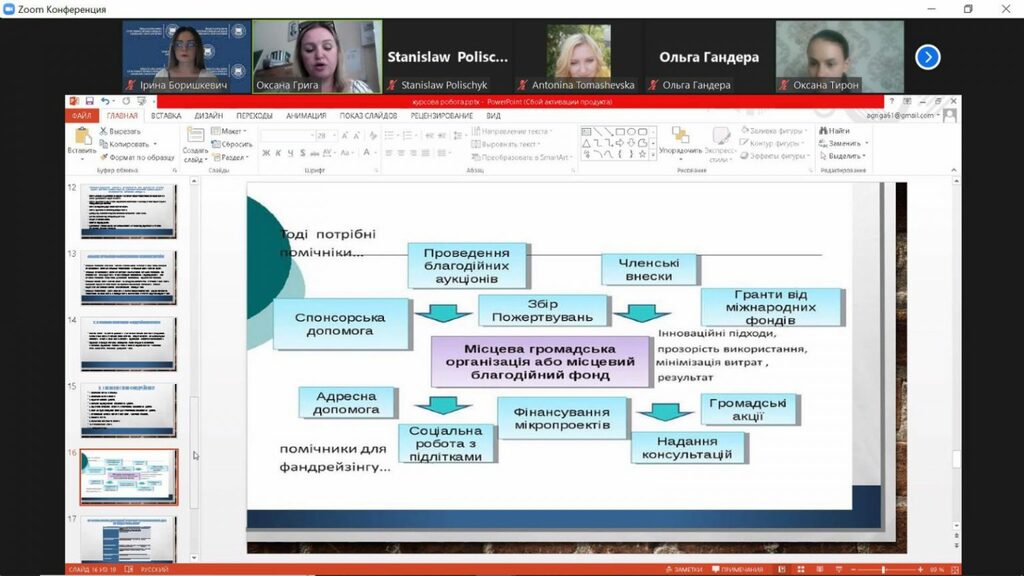Viewport: 1024px width, 576px height.
Task: Open the ПОКАЗ СЛАЙДОВ tab
Action: tap(368, 116)
